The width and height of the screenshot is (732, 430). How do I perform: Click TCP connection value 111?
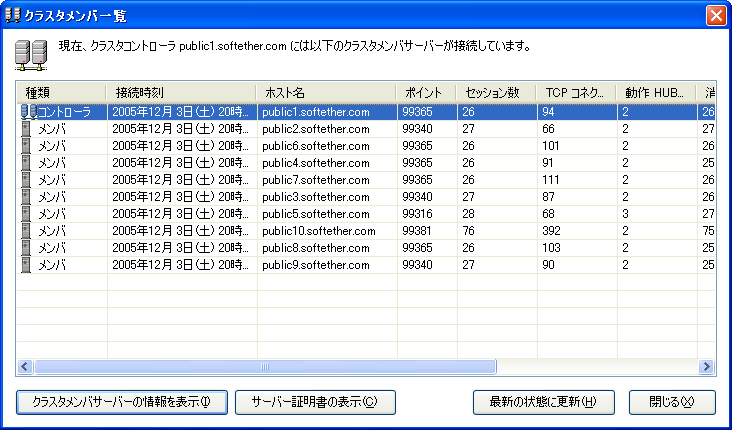[551, 180]
